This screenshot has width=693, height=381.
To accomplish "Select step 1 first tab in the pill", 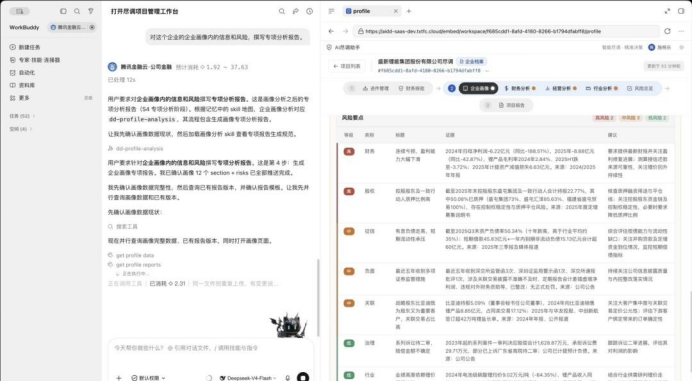I will tap(376, 88).
